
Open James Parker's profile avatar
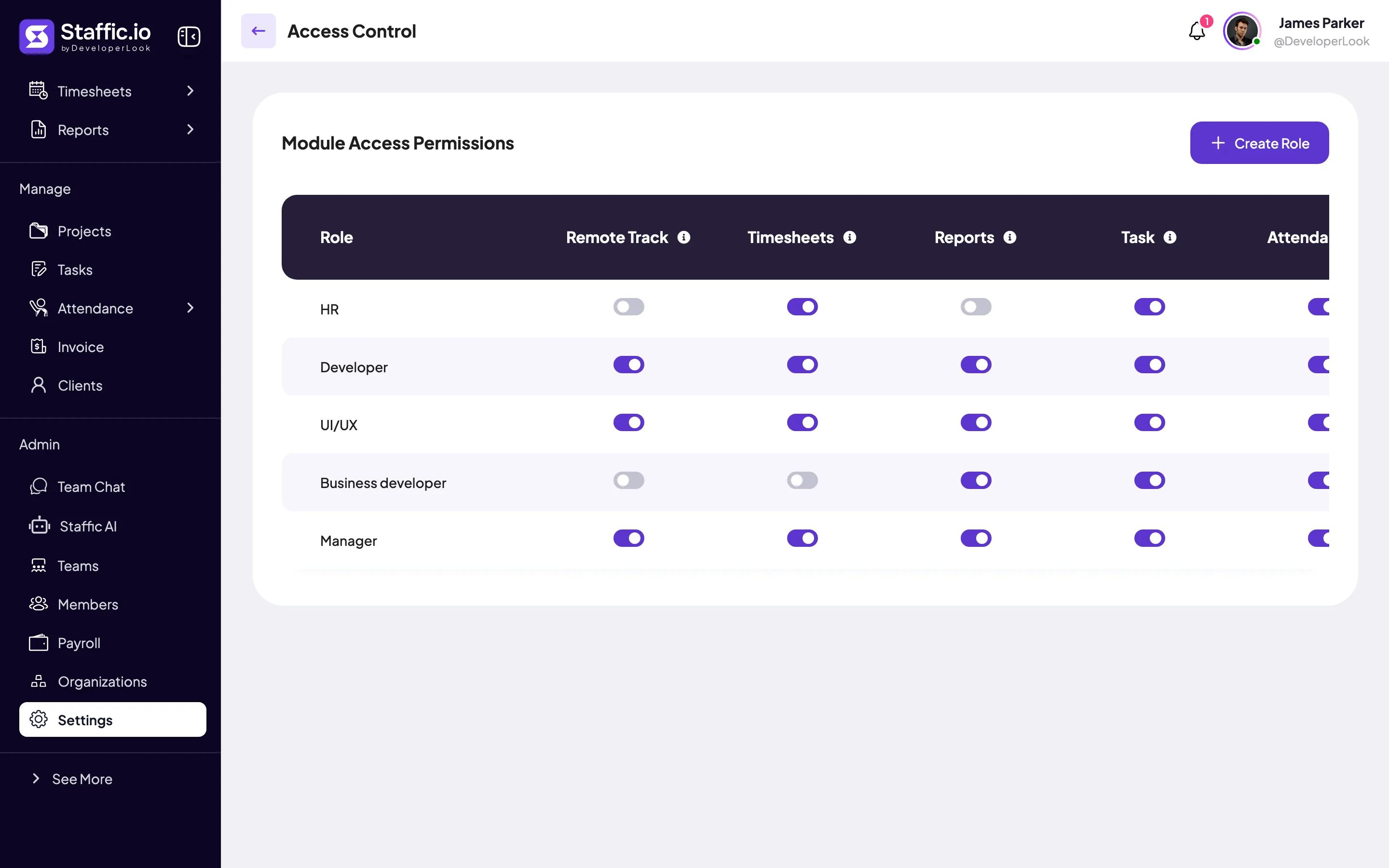(1242, 31)
